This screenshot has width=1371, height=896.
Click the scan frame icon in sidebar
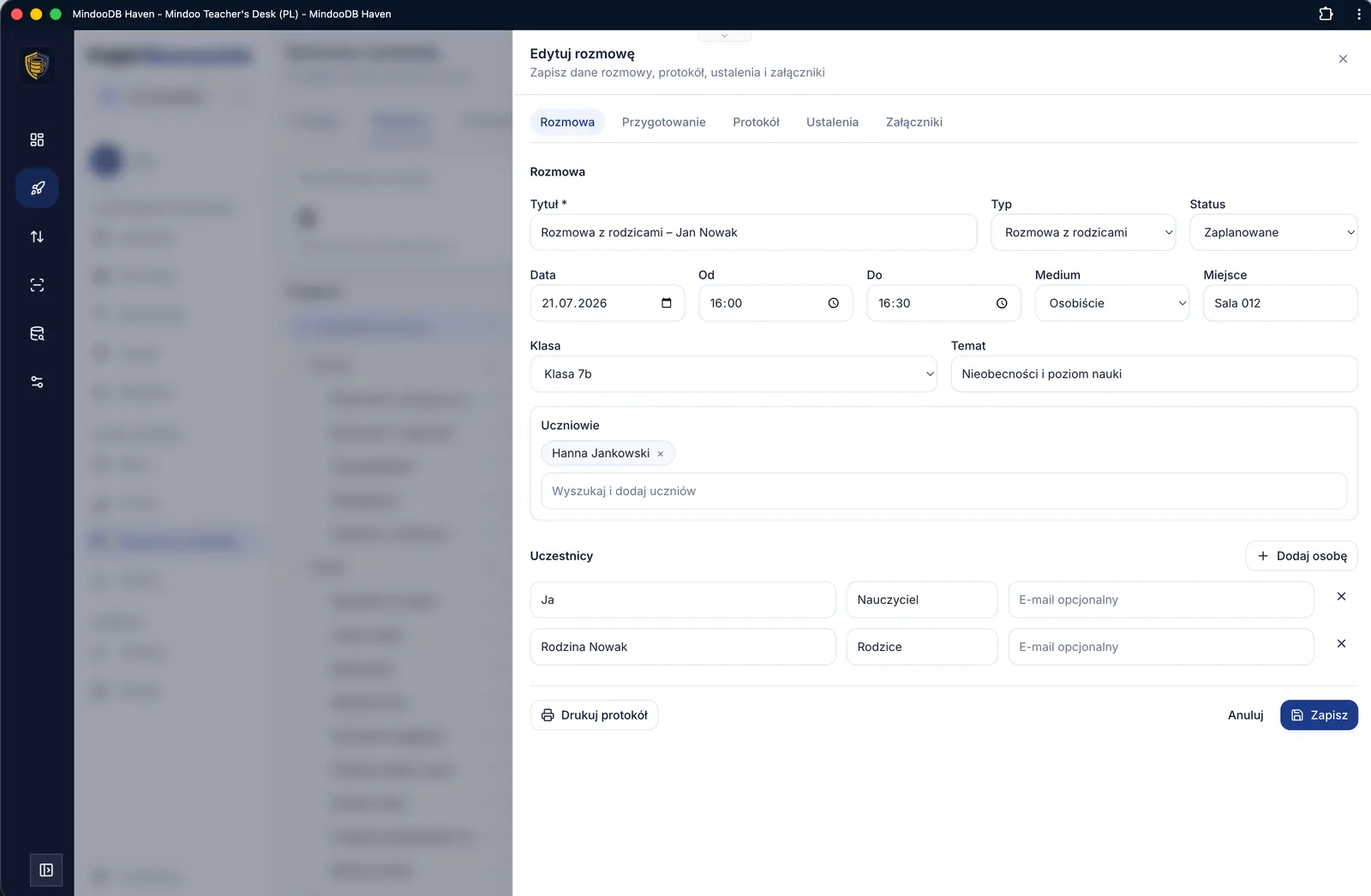pos(37,285)
